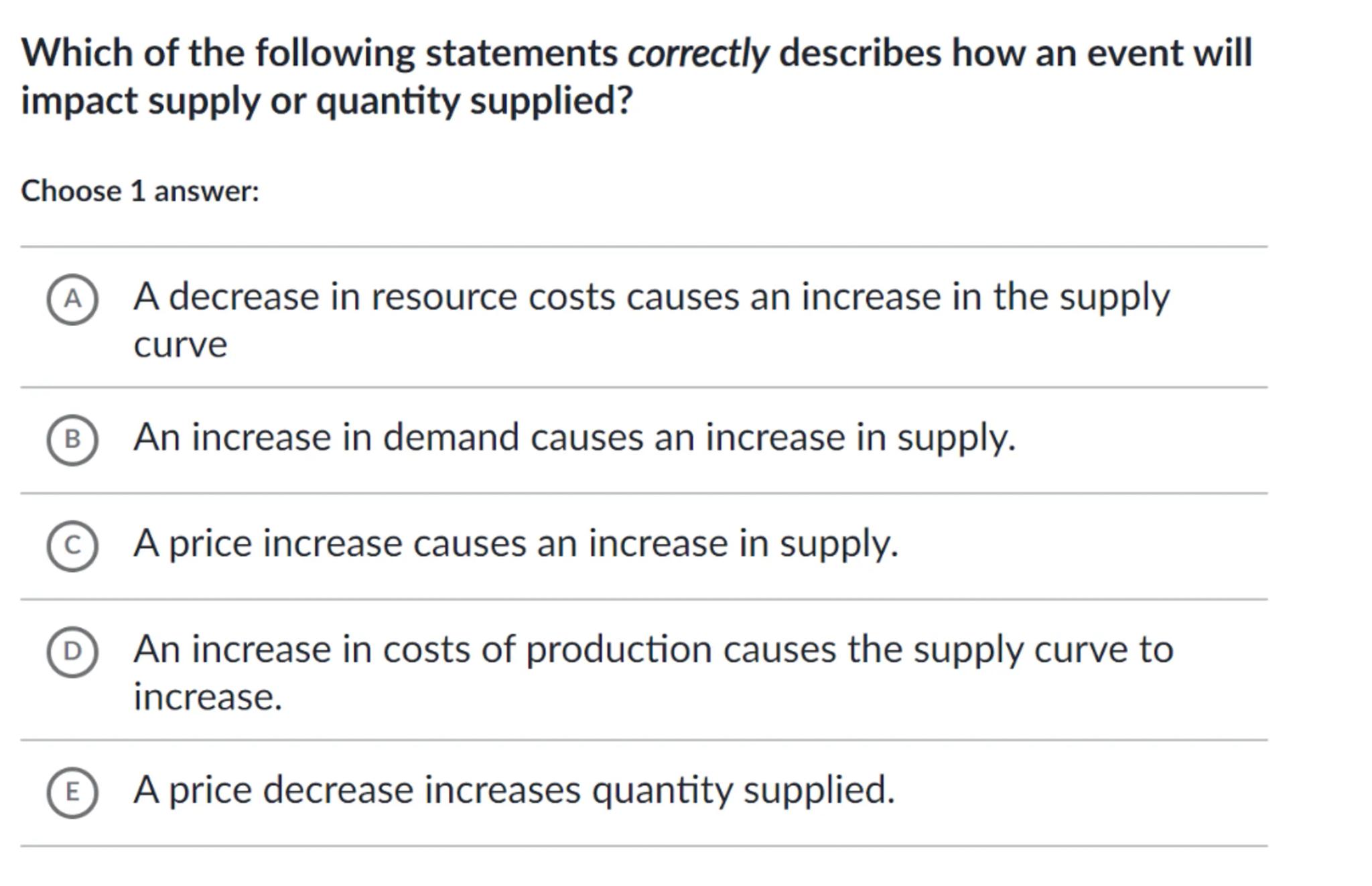Click the word "curve" under option A

(180, 346)
